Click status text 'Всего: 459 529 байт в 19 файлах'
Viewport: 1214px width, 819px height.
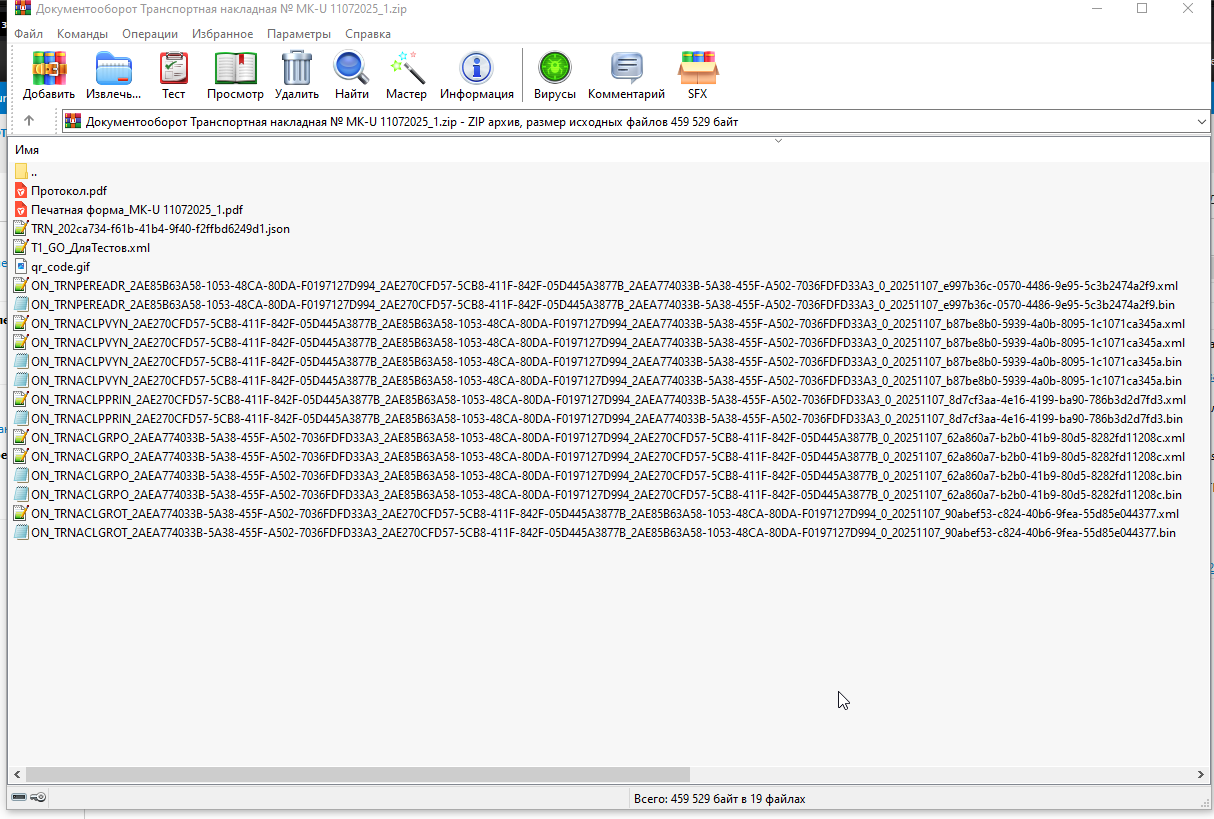point(720,799)
